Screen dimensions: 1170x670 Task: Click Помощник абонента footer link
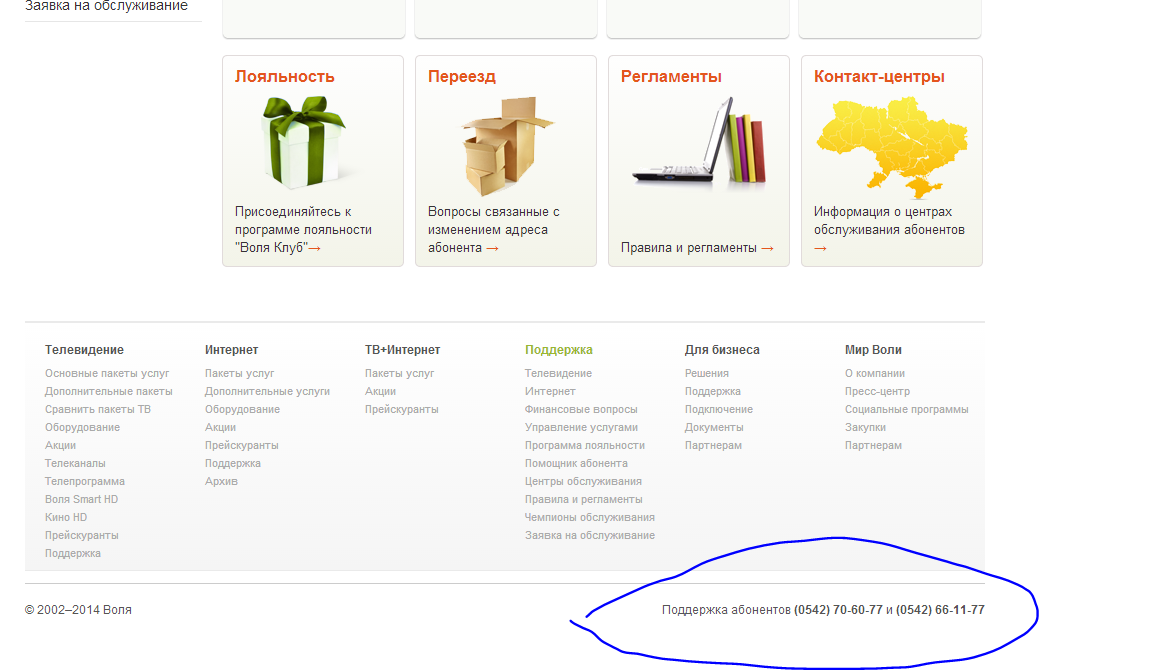(x=576, y=463)
